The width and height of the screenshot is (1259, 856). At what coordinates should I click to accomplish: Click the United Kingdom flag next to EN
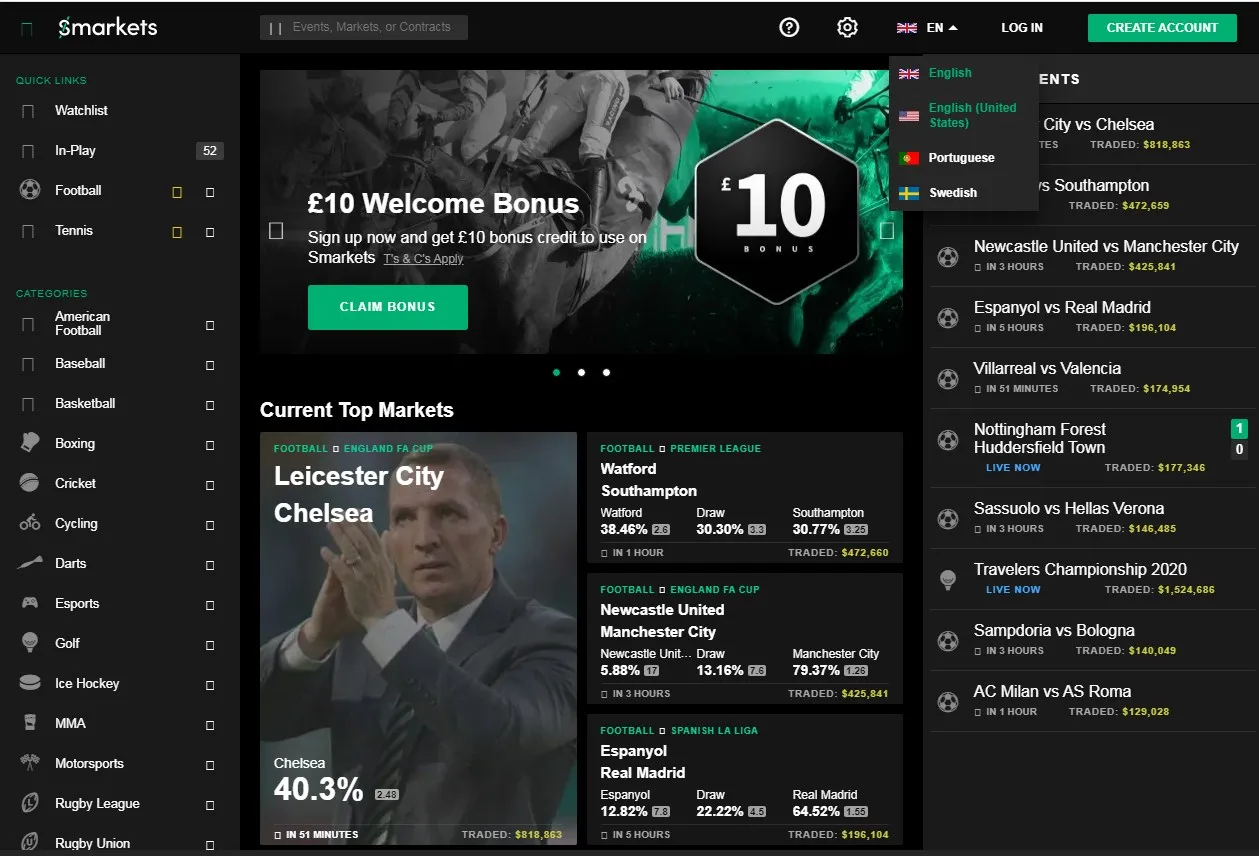(x=907, y=28)
